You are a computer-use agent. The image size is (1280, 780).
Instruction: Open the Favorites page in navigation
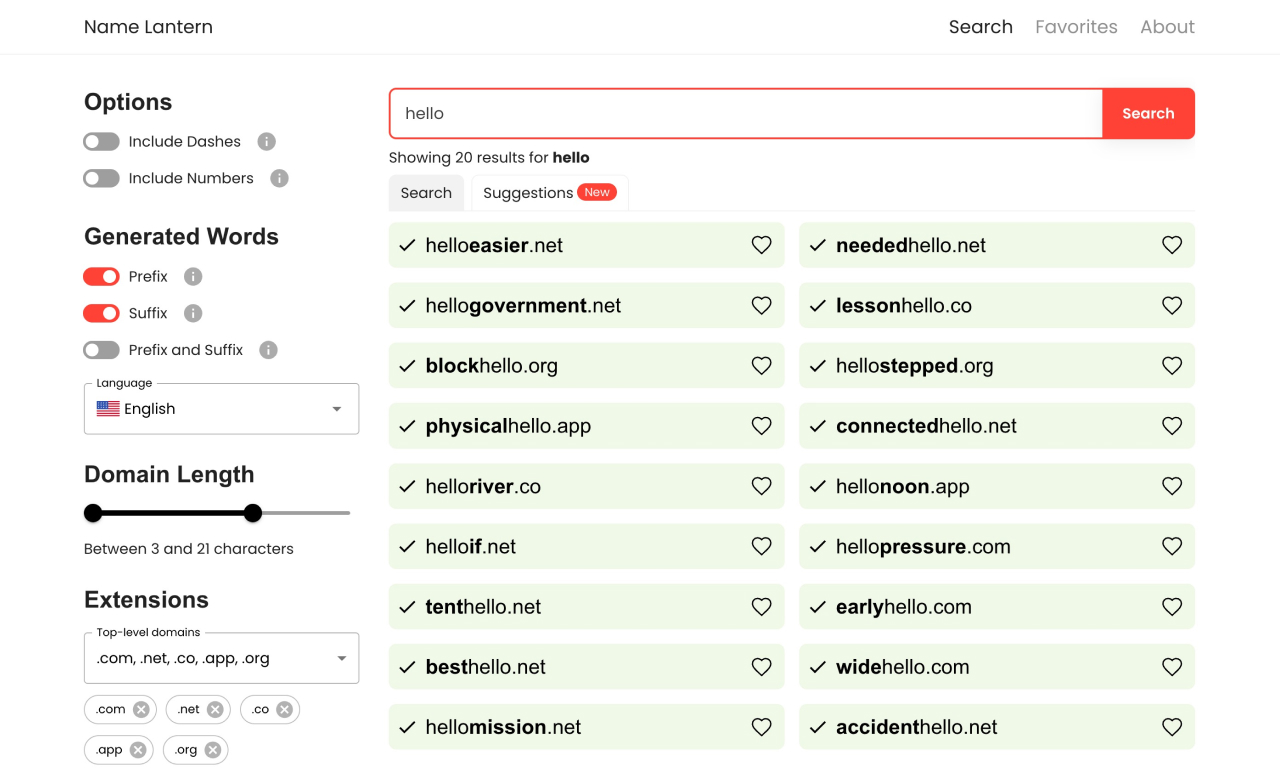1076,27
